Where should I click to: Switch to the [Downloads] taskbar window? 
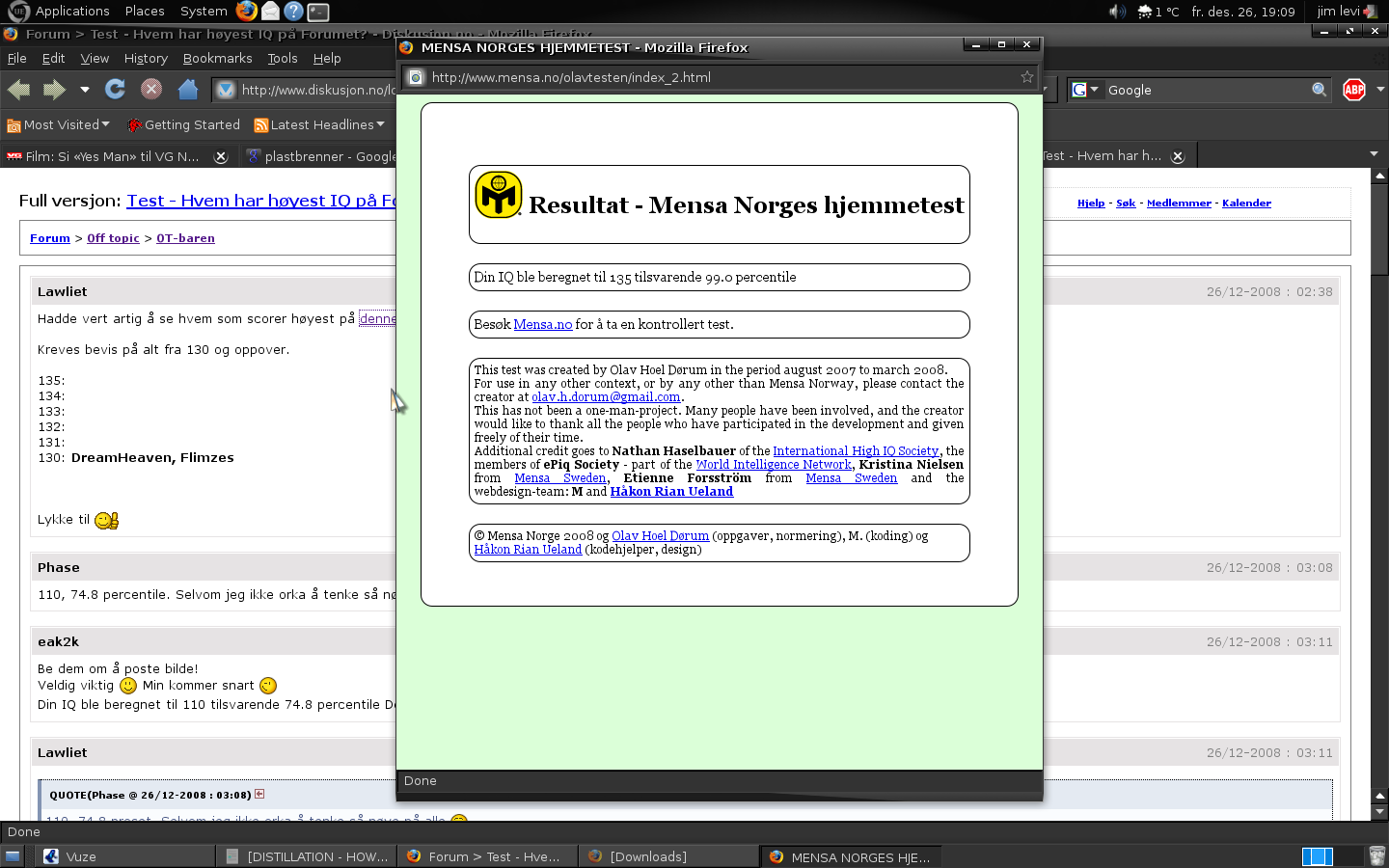[669, 856]
